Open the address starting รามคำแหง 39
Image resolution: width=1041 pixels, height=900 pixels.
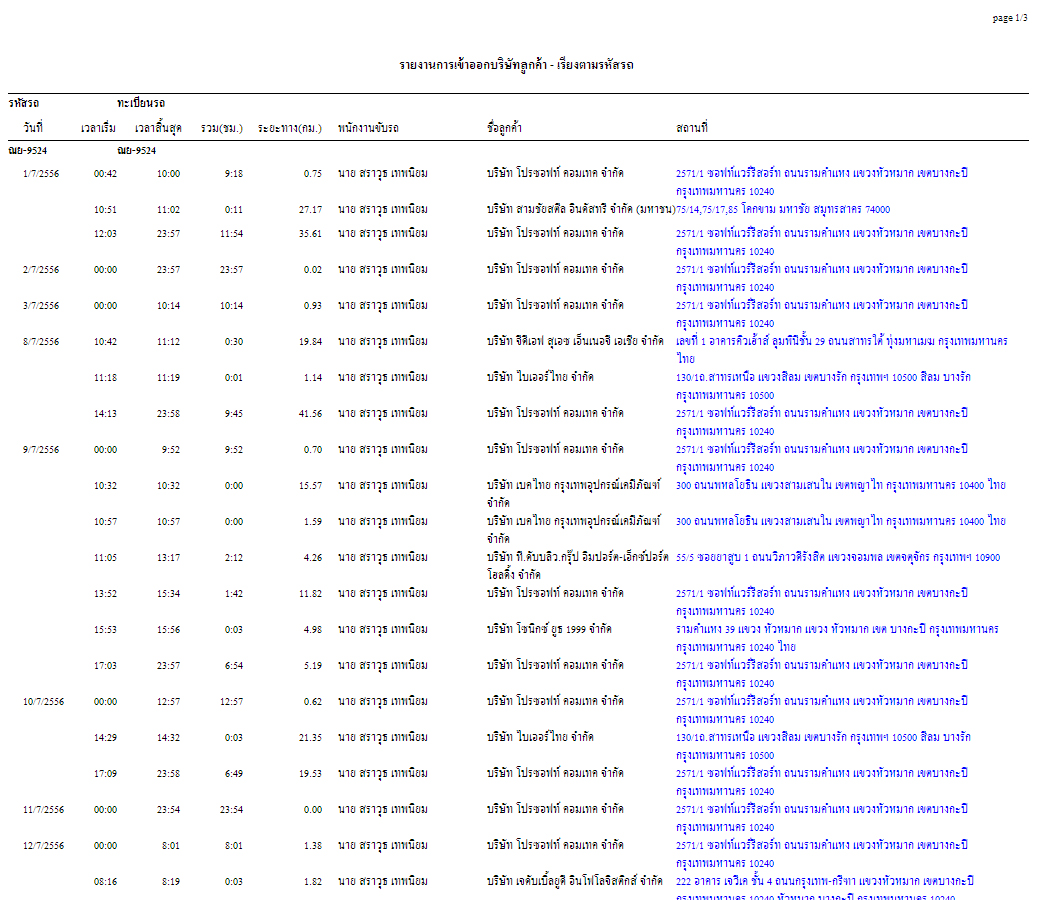[x=837, y=638]
